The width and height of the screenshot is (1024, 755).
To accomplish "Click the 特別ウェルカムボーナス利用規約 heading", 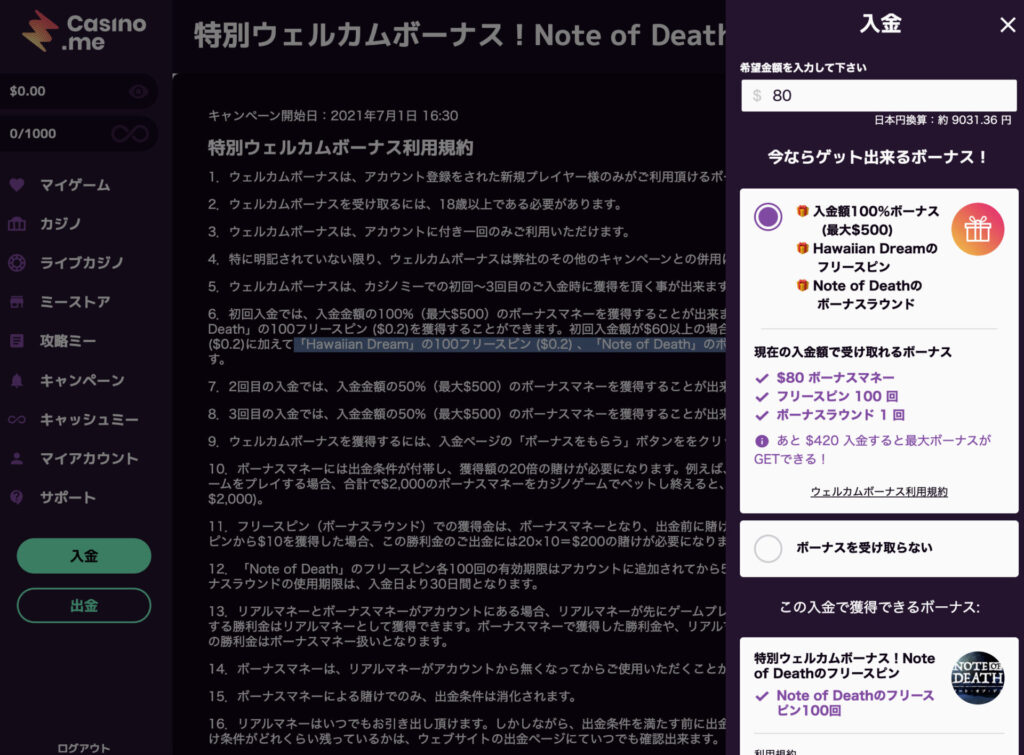I will (x=340, y=148).
